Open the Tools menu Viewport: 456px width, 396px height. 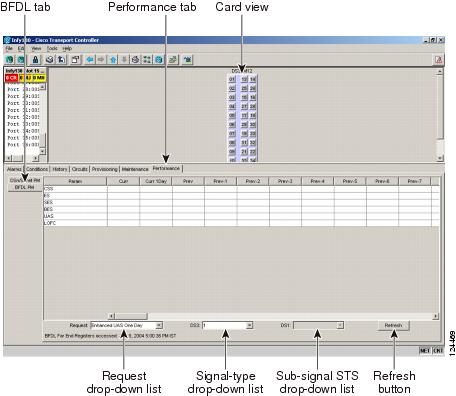(52, 49)
